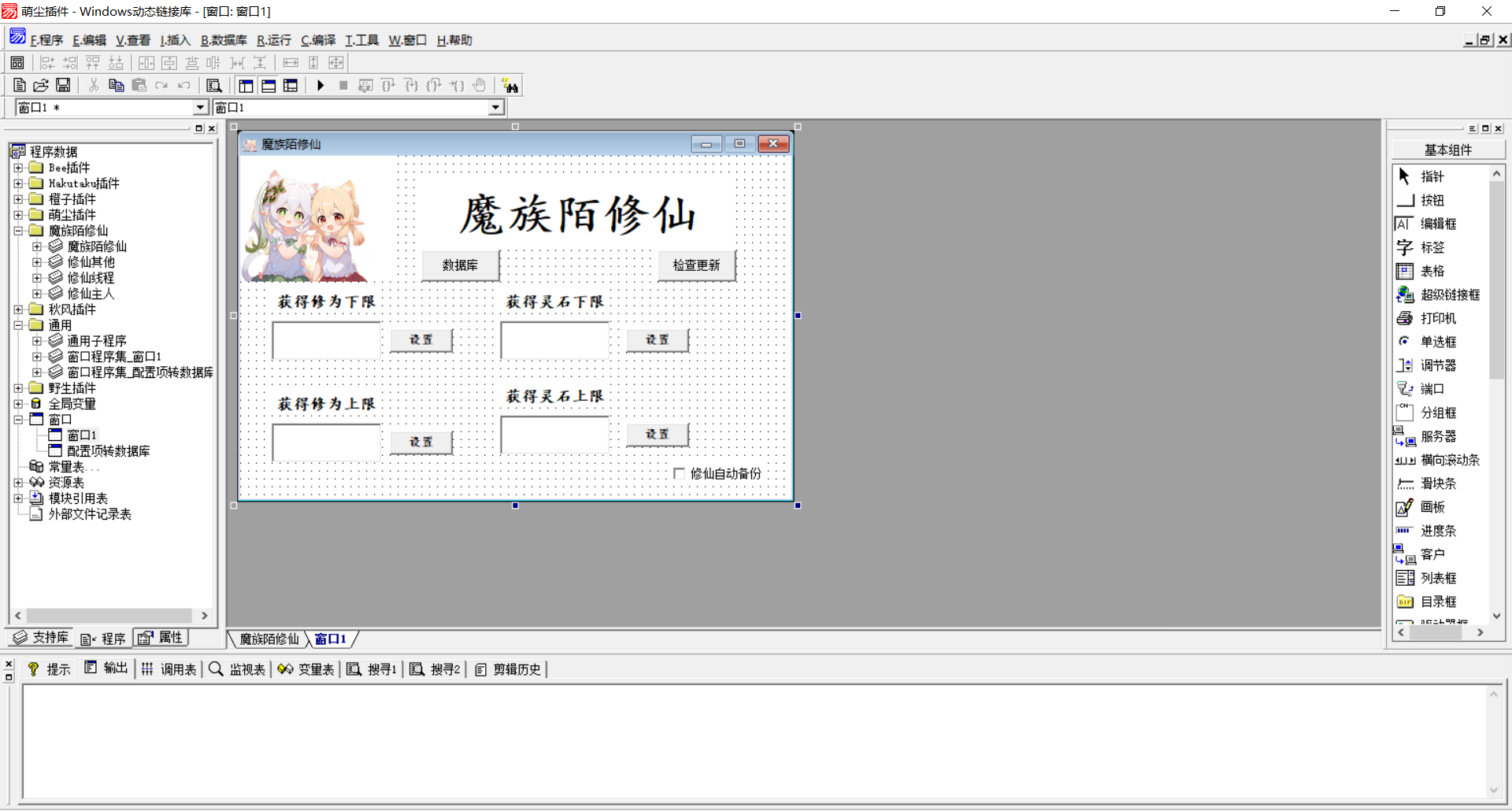Click the 数据库 button on the form
Screen dimensions: 1512x811
pyautogui.click(x=460, y=265)
